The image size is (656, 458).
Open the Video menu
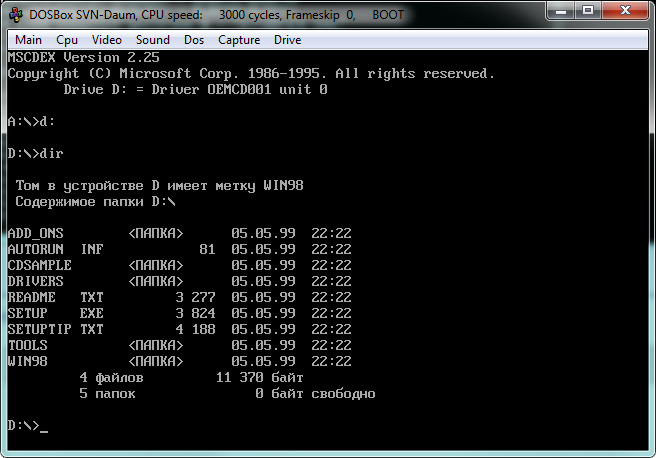point(107,40)
